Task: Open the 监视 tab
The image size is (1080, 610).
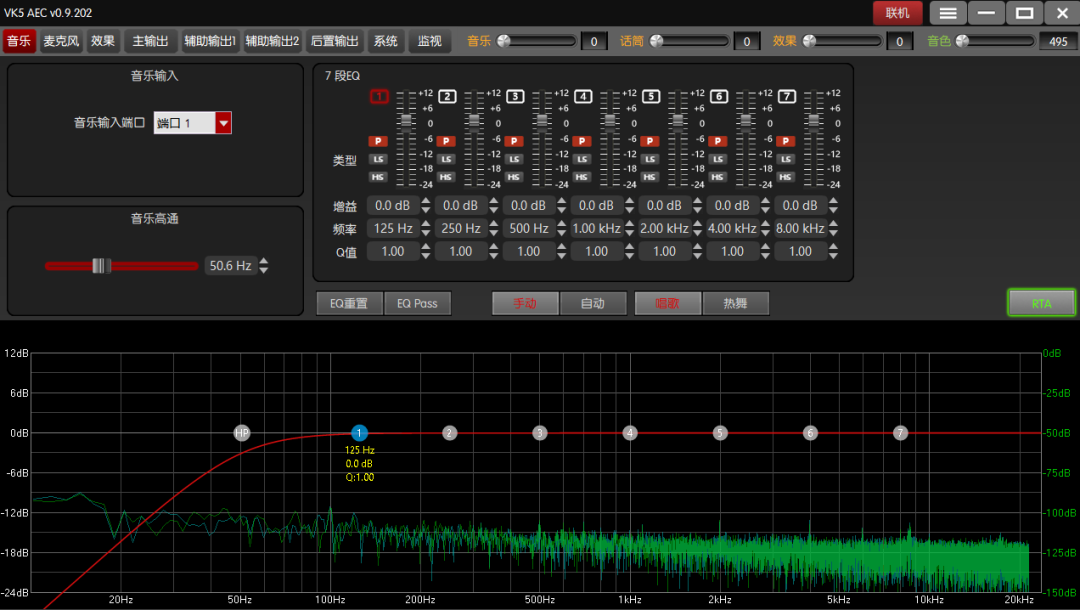Action: [x=430, y=41]
